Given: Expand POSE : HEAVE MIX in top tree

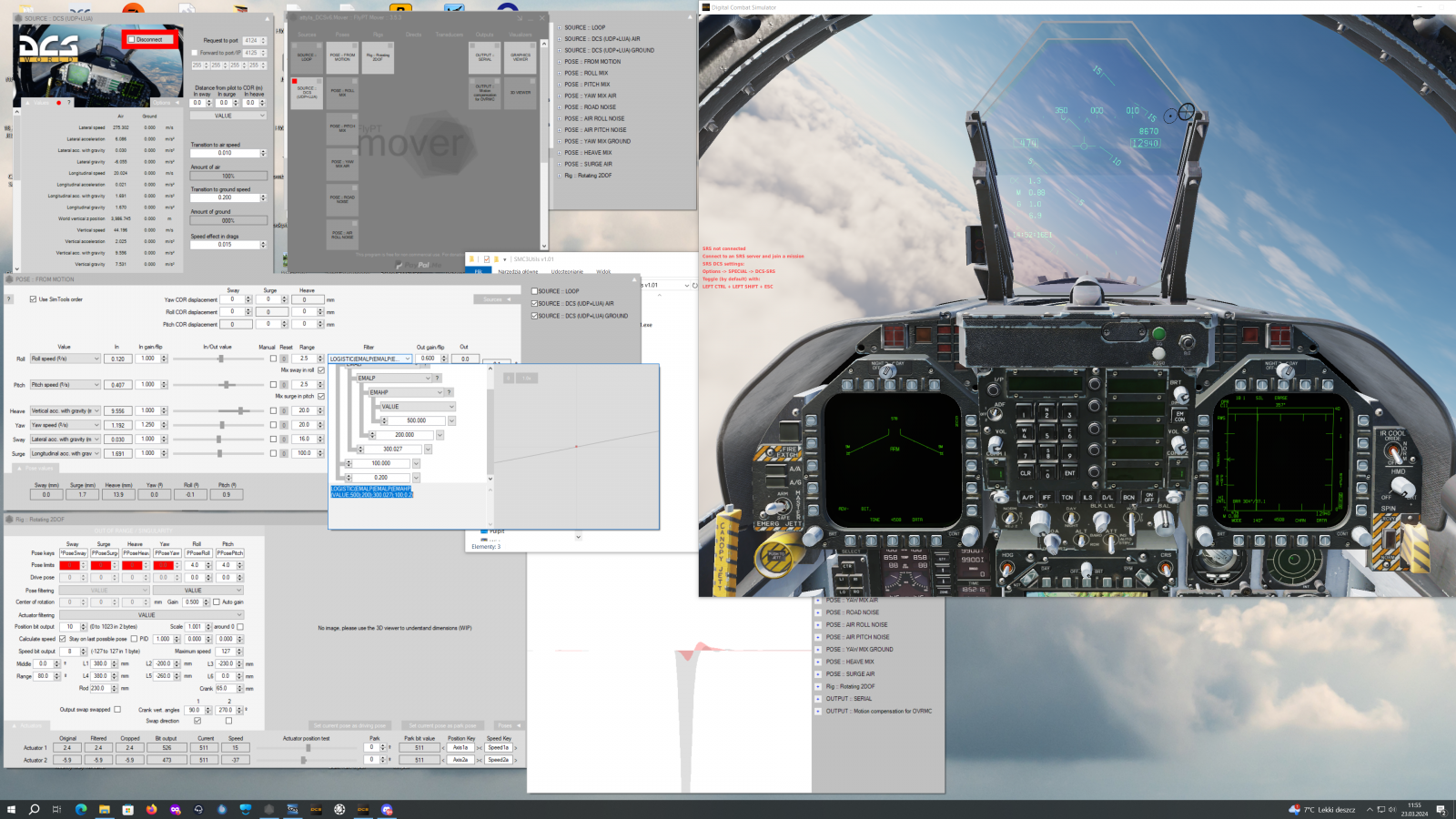Looking at the screenshot, I should click(560, 153).
